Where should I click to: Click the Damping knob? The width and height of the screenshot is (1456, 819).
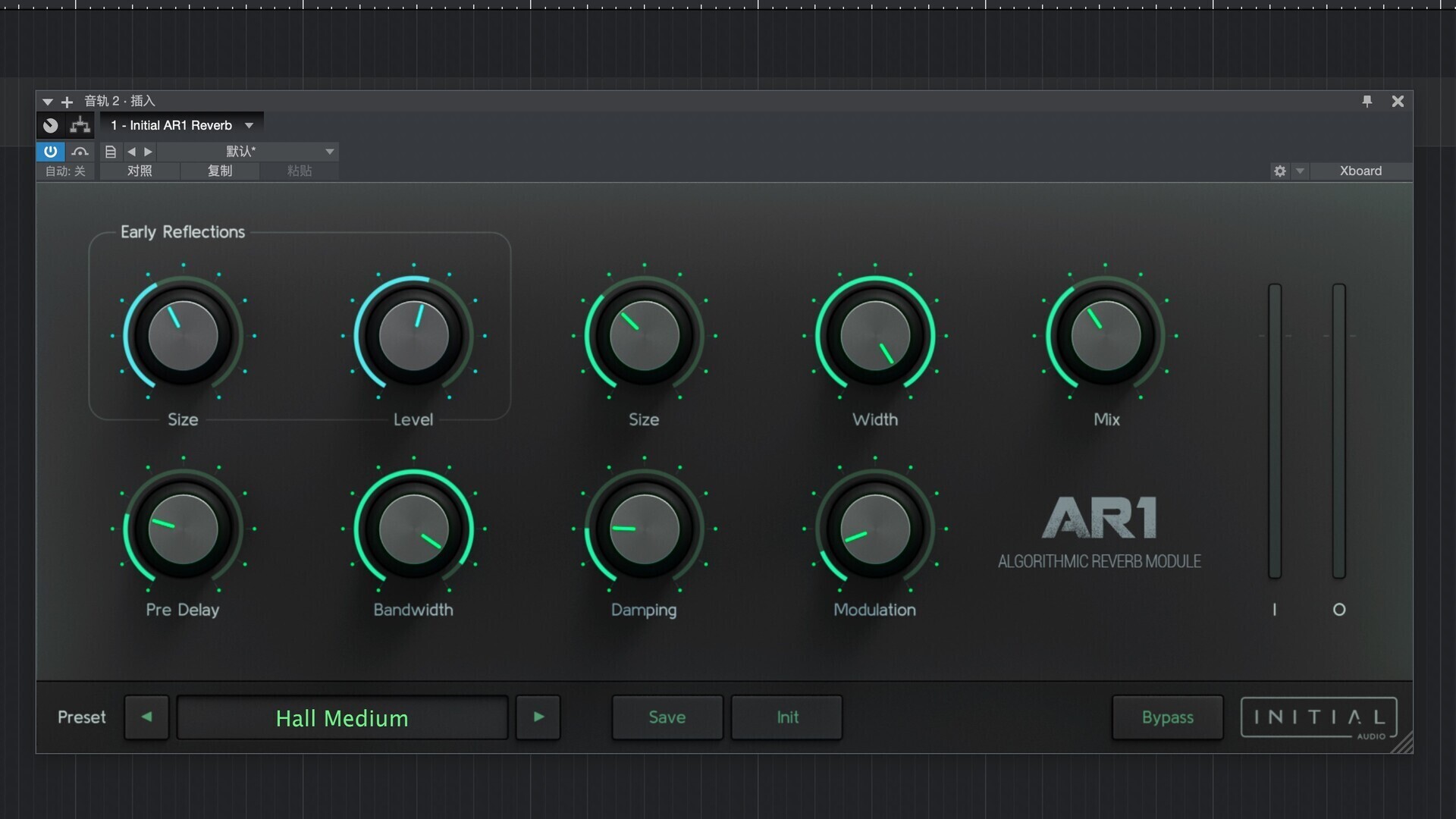coord(645,529)
